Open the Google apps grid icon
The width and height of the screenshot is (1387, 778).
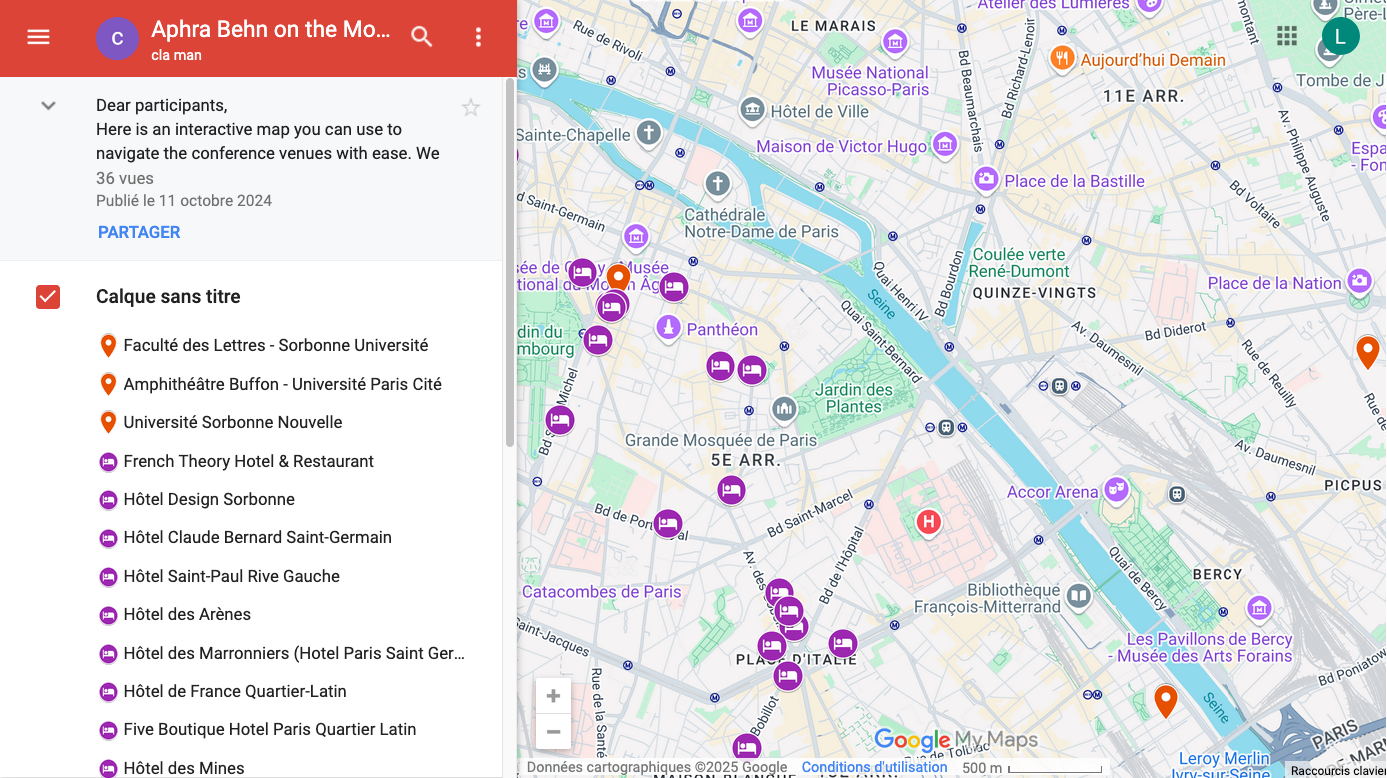click(1287, 37)
